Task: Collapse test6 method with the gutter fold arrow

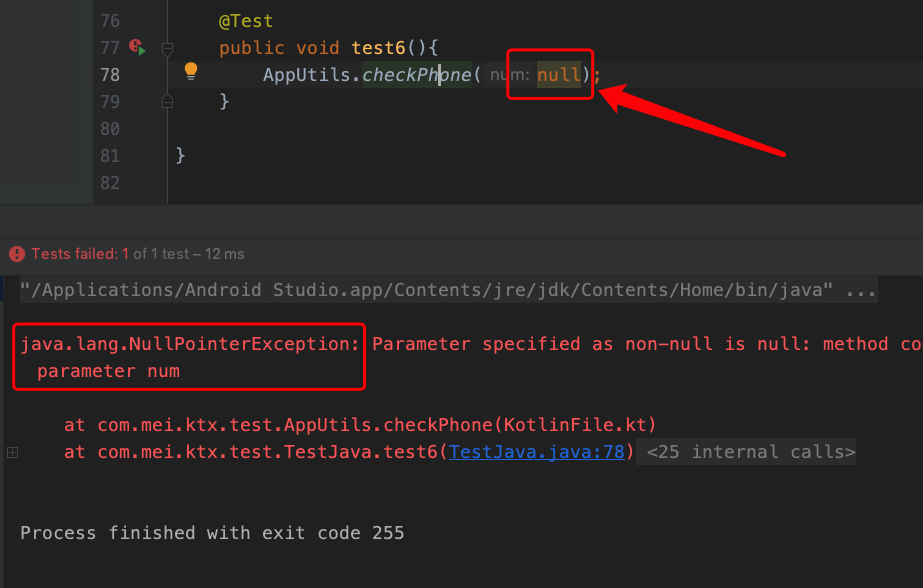Action: [167, 47]
